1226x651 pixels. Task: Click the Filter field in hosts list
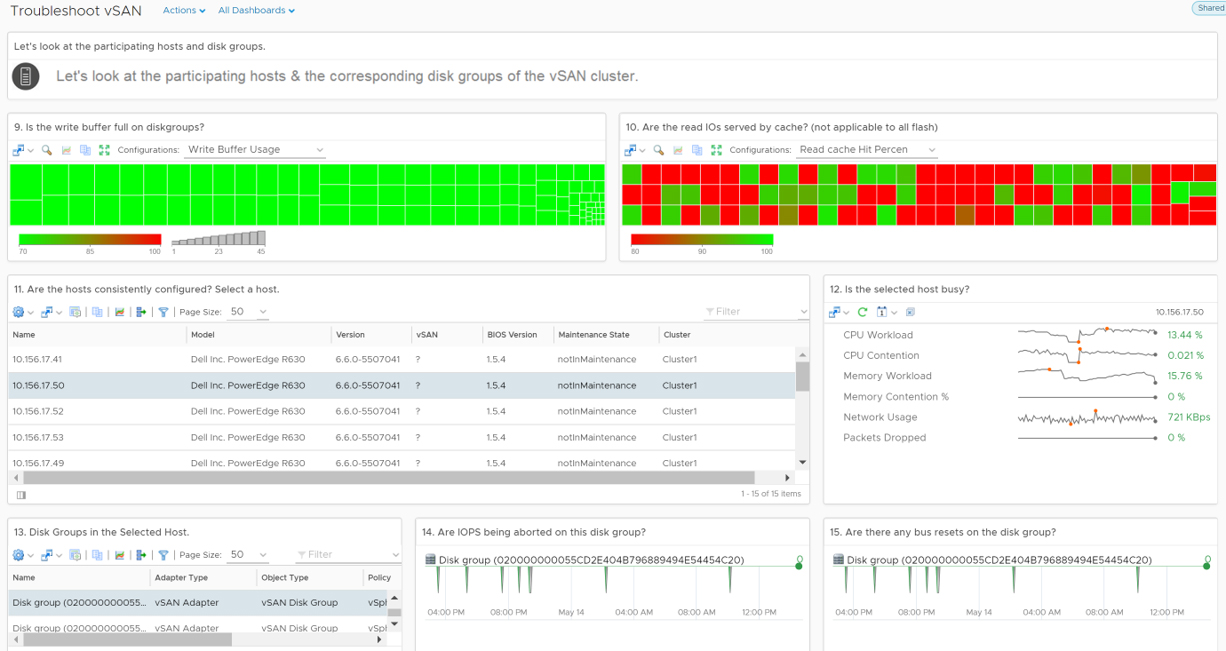[755, 312]
